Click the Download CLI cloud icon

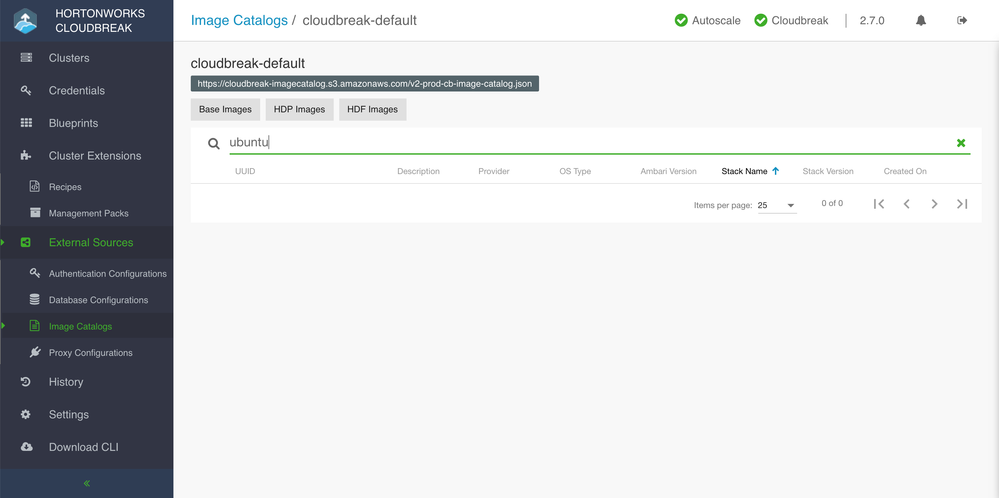pyautogui.click(x=26, y=447)
